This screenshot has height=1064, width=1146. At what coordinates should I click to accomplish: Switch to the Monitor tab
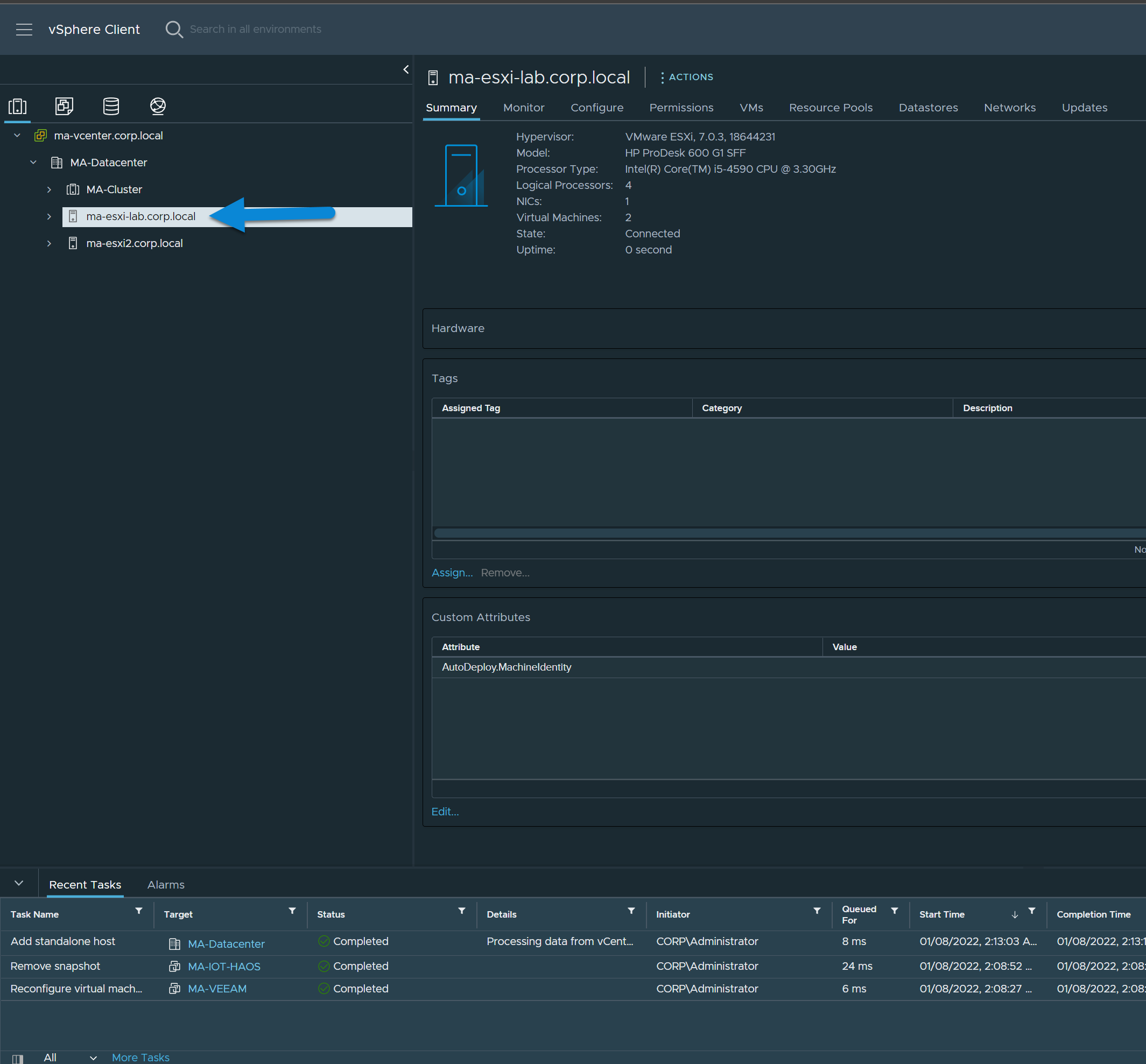click(x=523, y=108)
